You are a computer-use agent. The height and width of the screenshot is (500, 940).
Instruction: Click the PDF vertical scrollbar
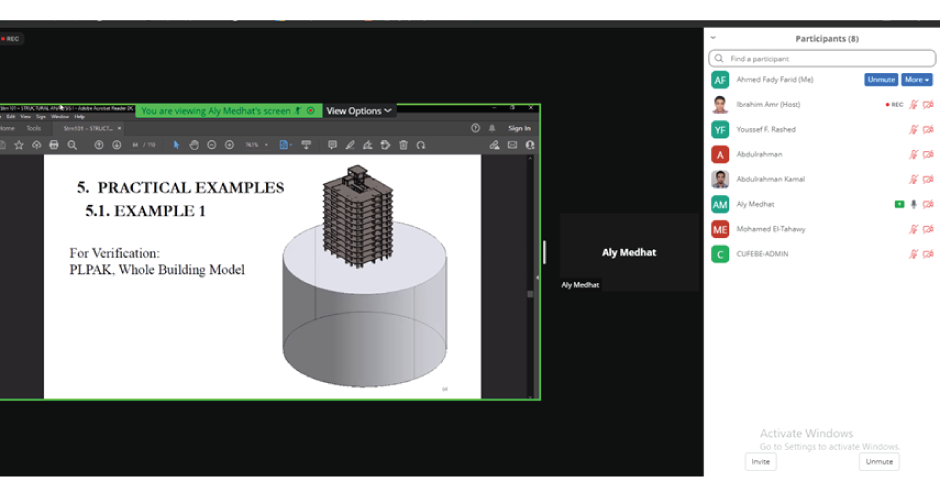point(531,294)
